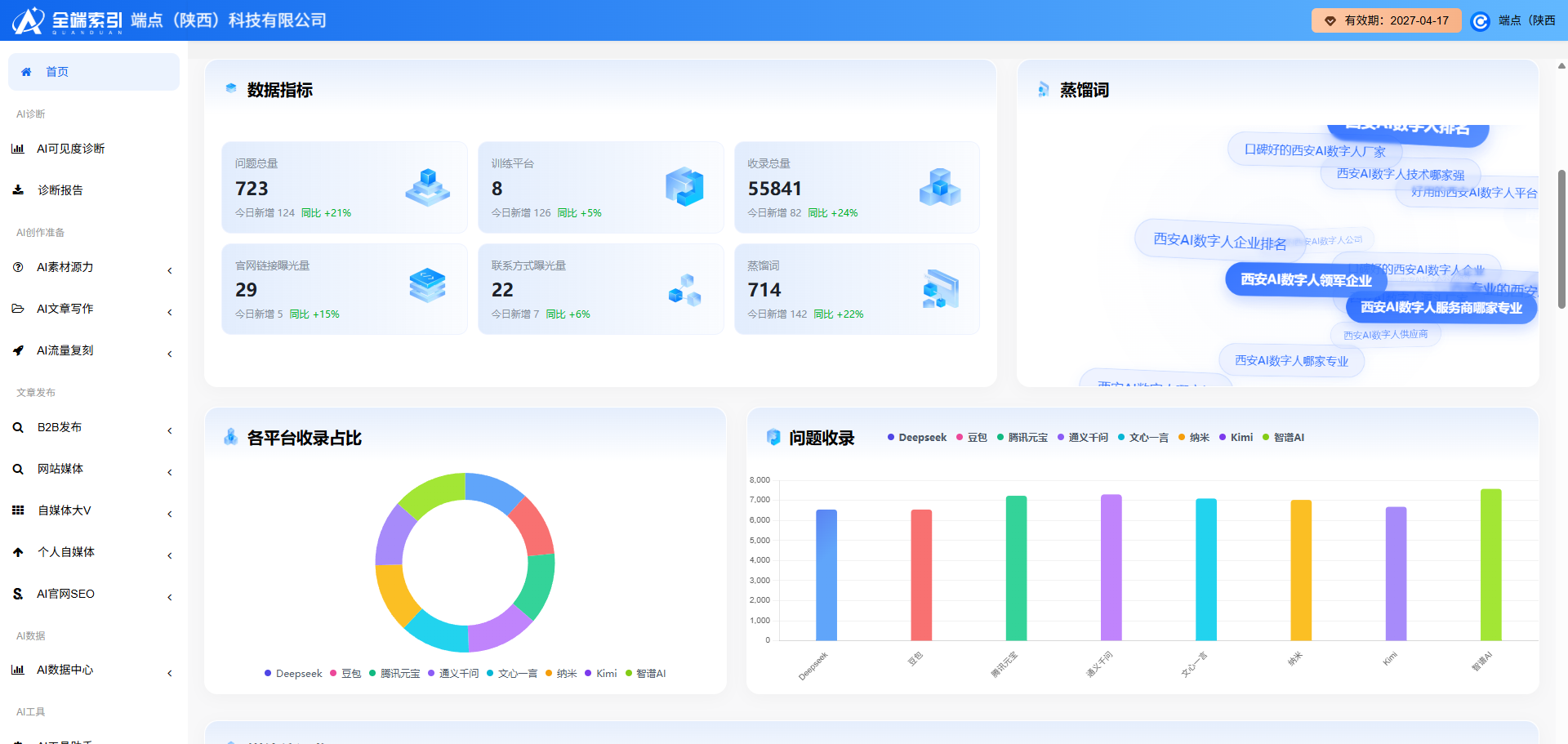Click the grid icon beside 自媒体大V

pyautogui.click(x=18, y=510)
